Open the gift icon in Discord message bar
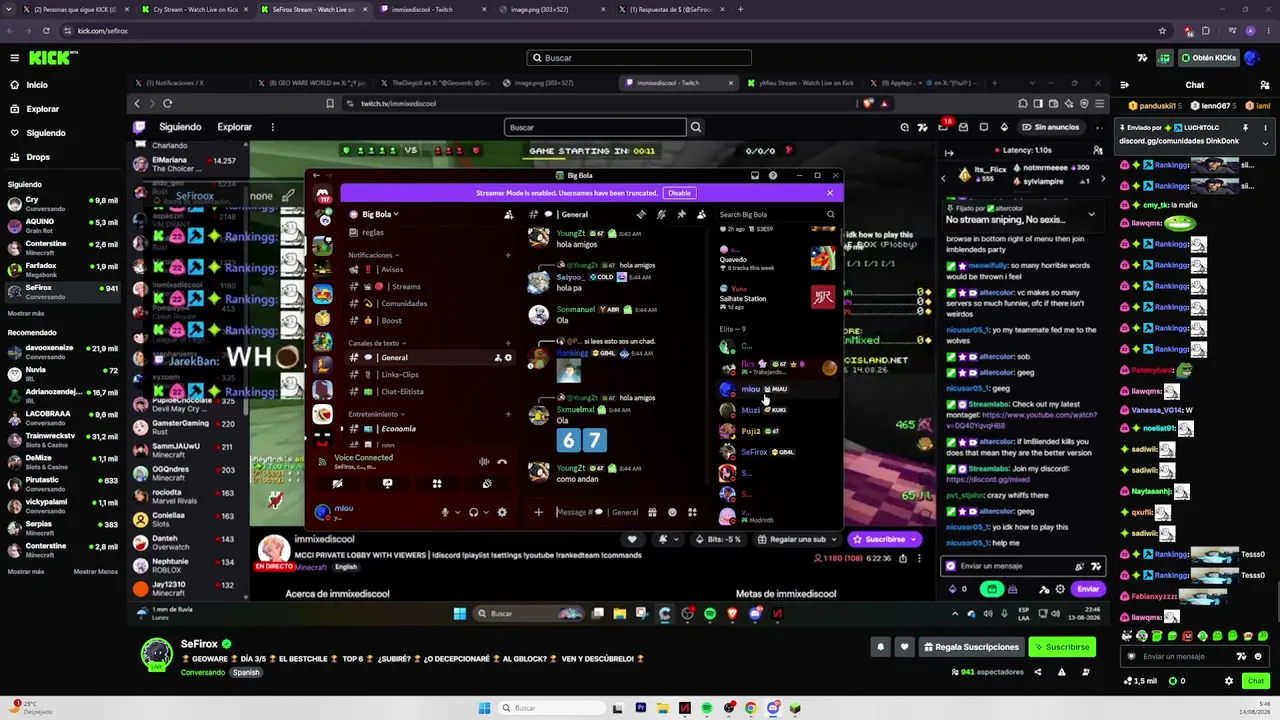The height and width of the screenshot is (720, 1280). tap(652, 513)
